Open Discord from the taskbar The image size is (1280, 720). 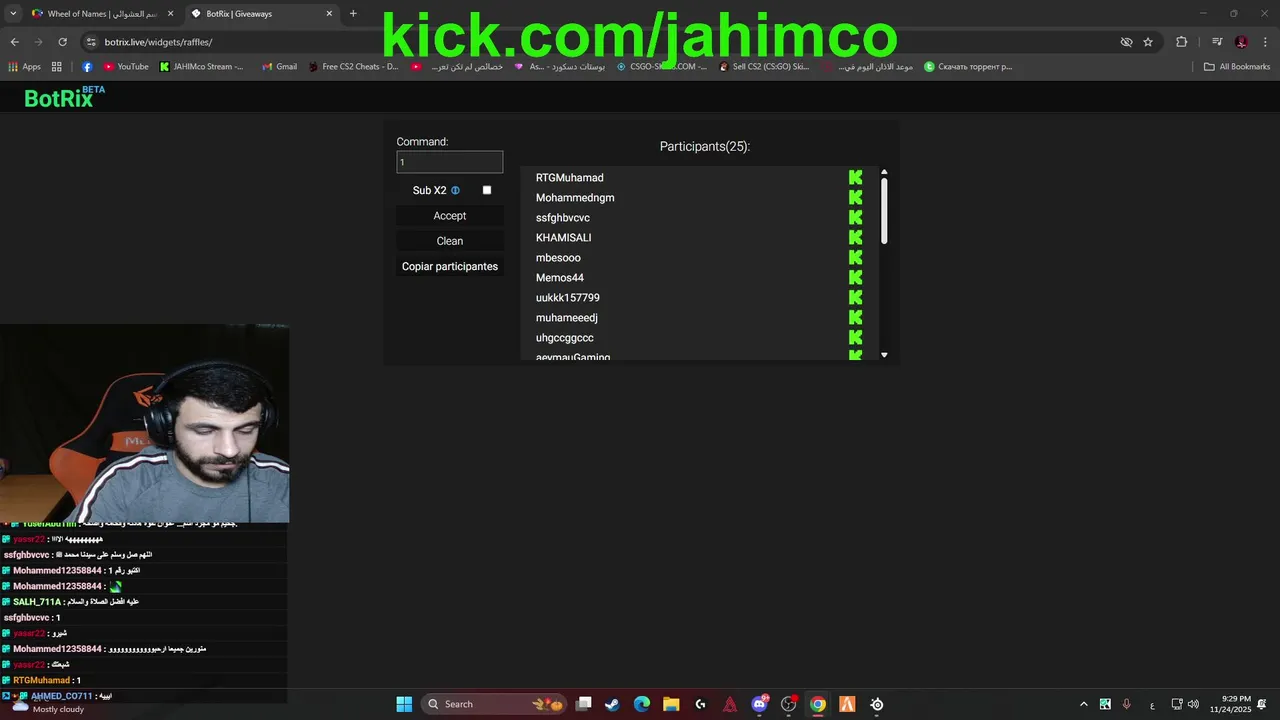point(759,704)
